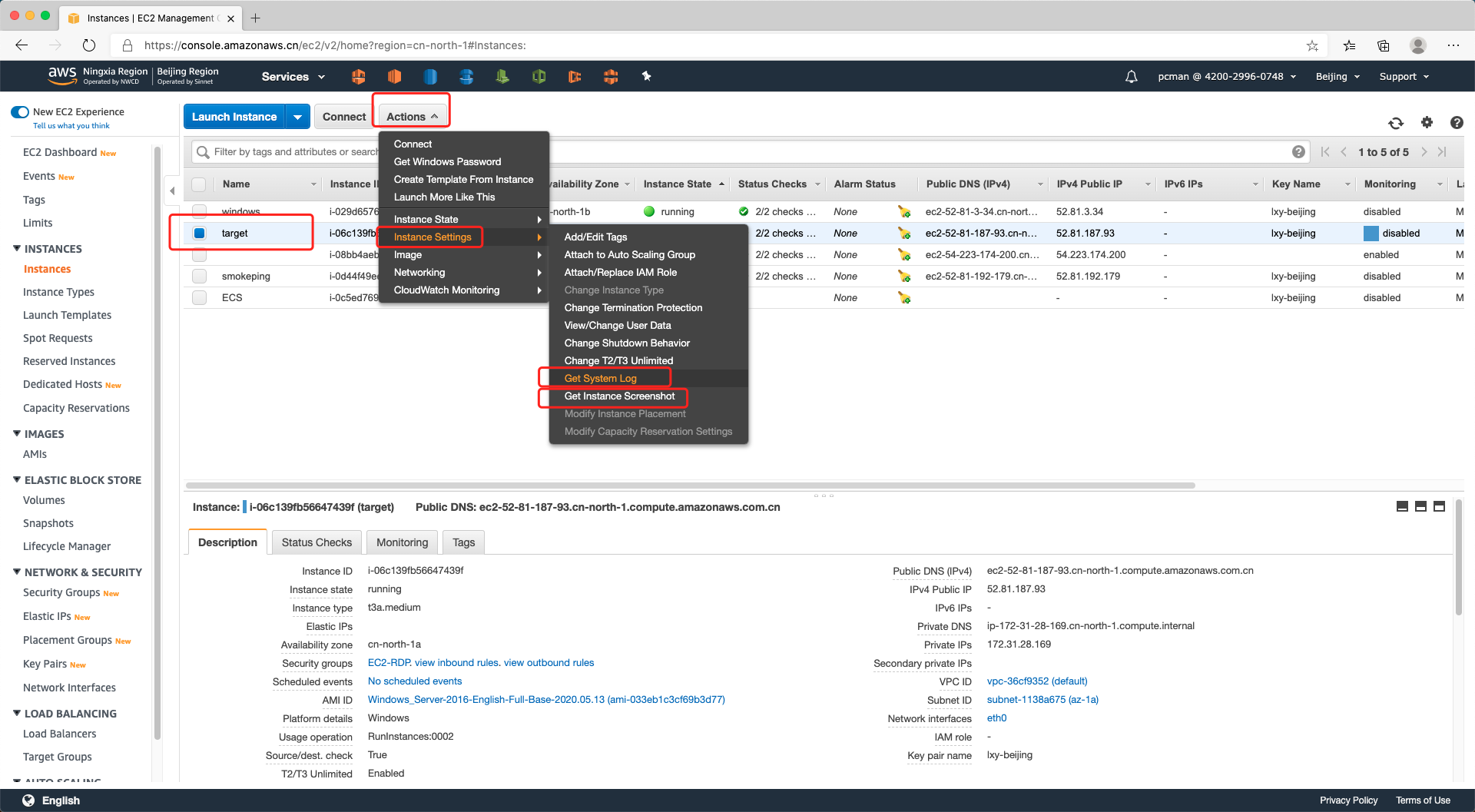Uncheck the target instance checkbox
1475x812 pixels.
tap(200, 234)
